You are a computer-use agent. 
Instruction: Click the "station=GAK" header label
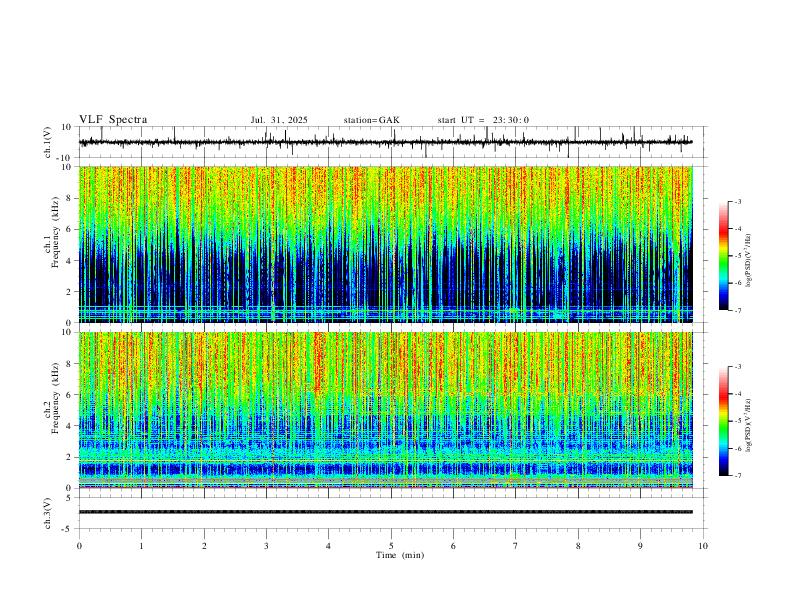tap(371, 120)
